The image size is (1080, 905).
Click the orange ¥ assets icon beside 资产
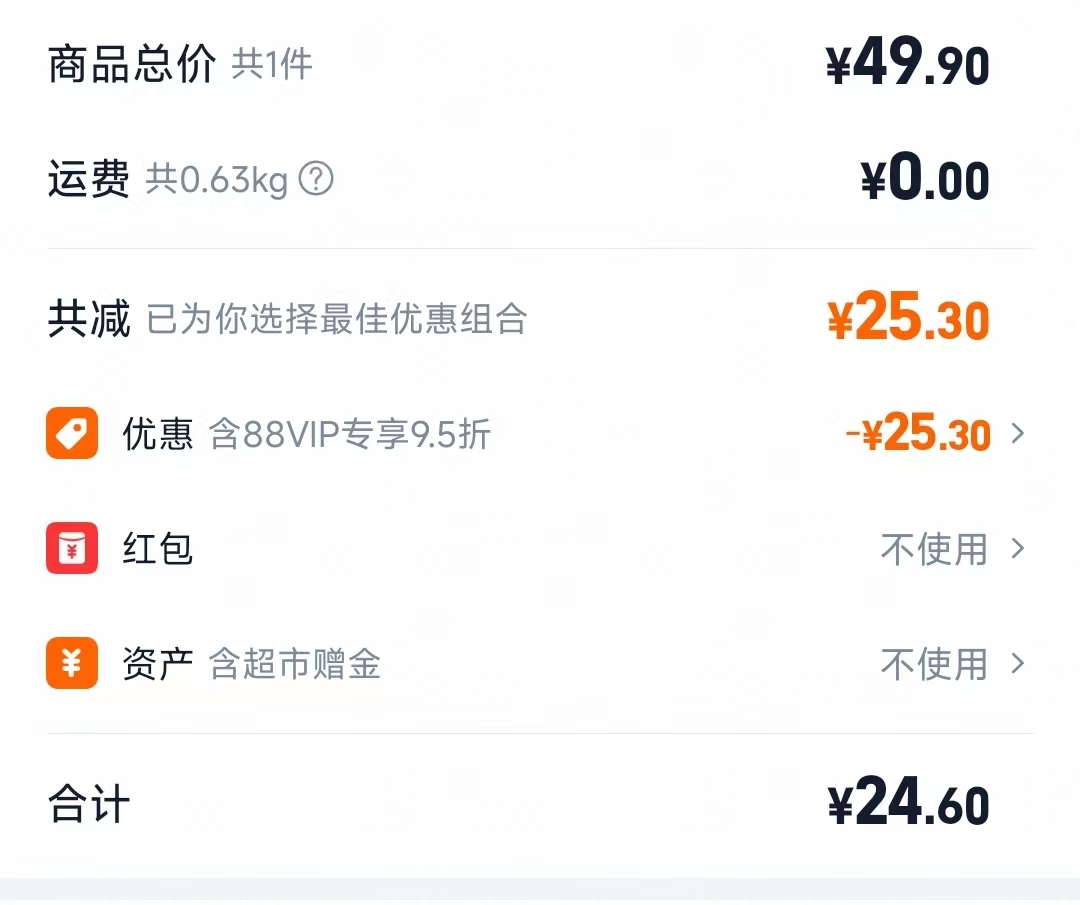(x=71, y=663)
